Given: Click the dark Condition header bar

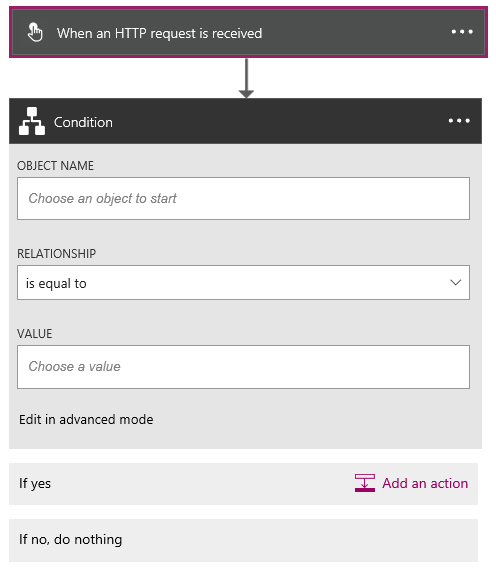Looking at the screenshot, I should tap(245, 121).
